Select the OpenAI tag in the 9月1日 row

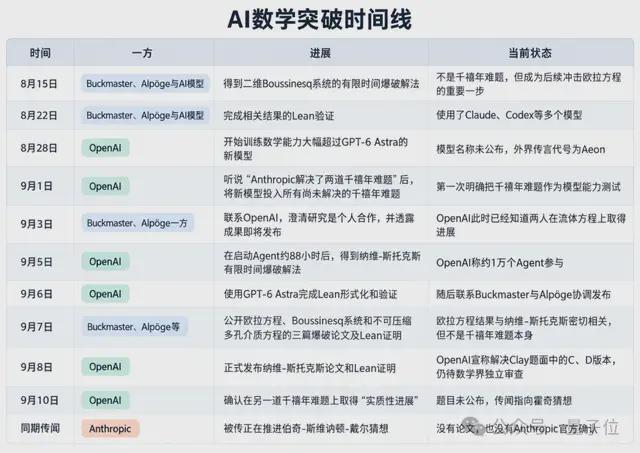point(105,186)
